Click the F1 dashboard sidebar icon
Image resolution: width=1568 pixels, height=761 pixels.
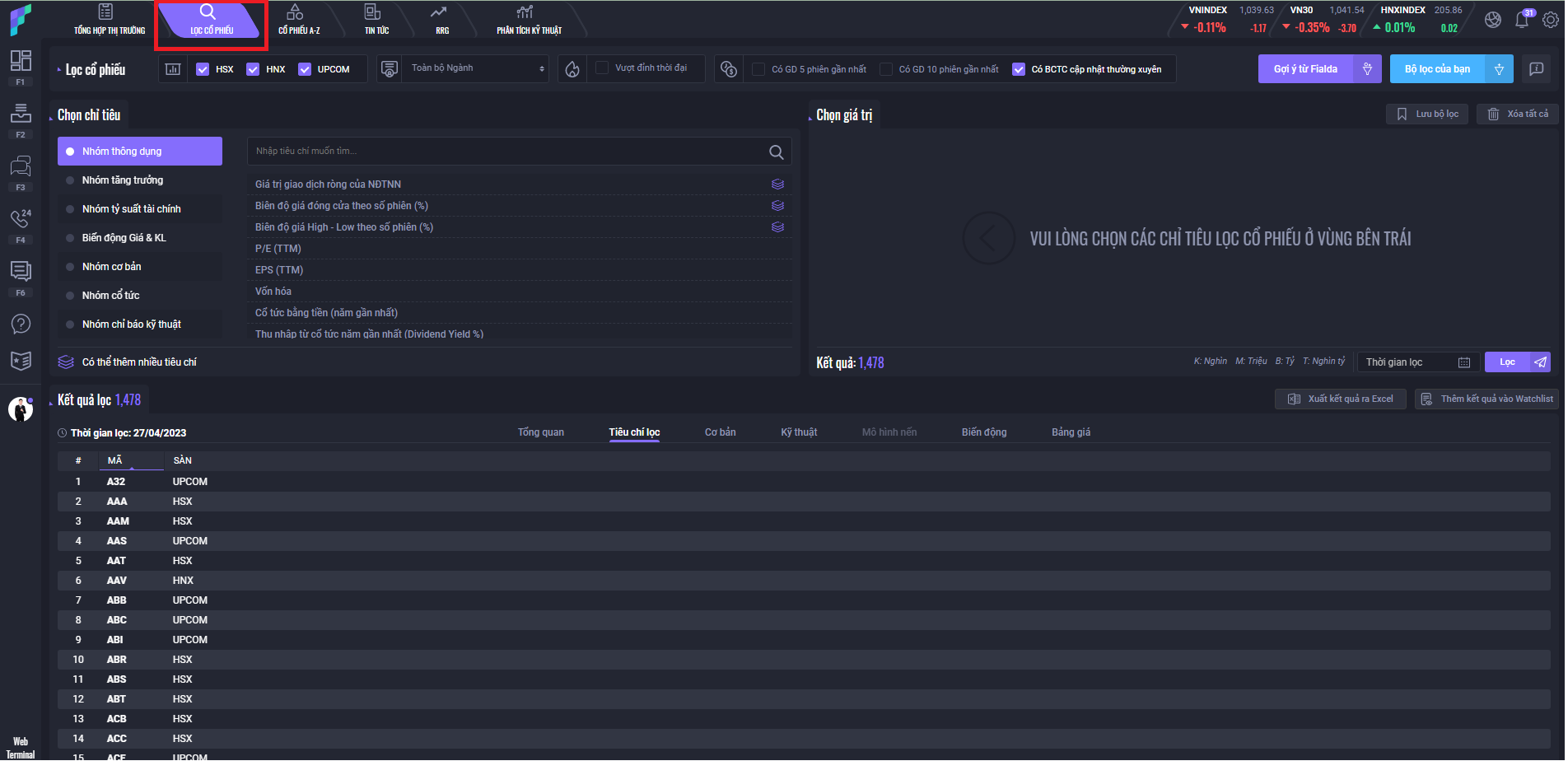click(x=21, y=61)
